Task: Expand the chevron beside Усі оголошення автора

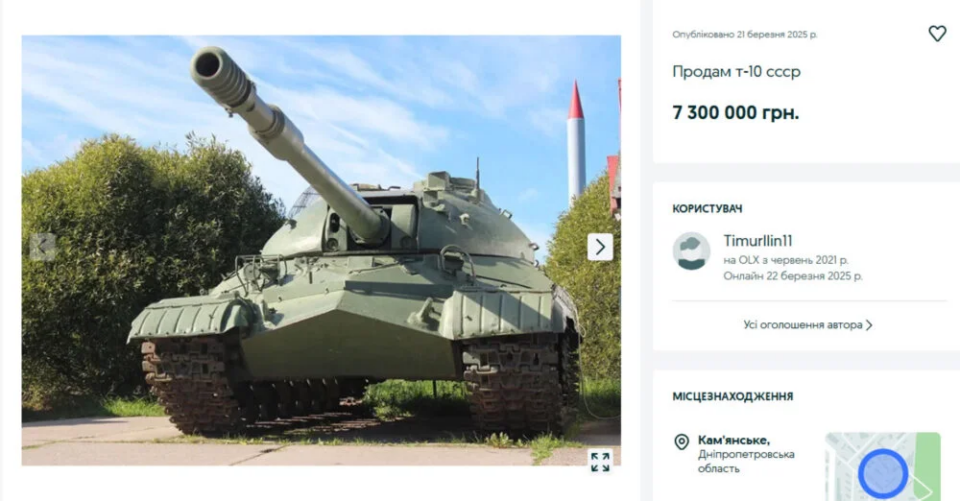Action: click(x=869, y=325)
